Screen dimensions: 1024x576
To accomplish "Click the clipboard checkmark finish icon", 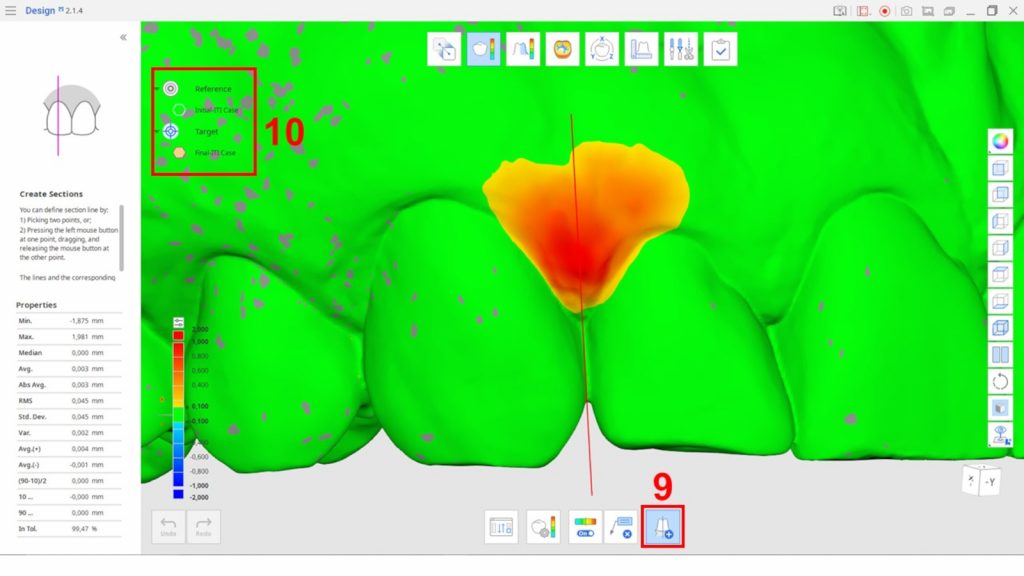I will point(720,49).
